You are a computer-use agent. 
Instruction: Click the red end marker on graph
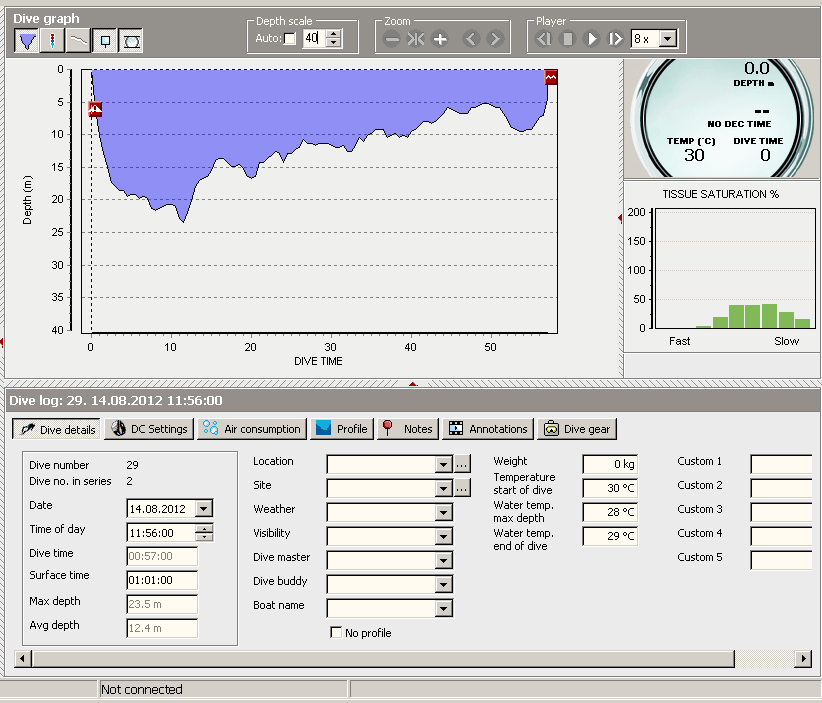[550, 77]
